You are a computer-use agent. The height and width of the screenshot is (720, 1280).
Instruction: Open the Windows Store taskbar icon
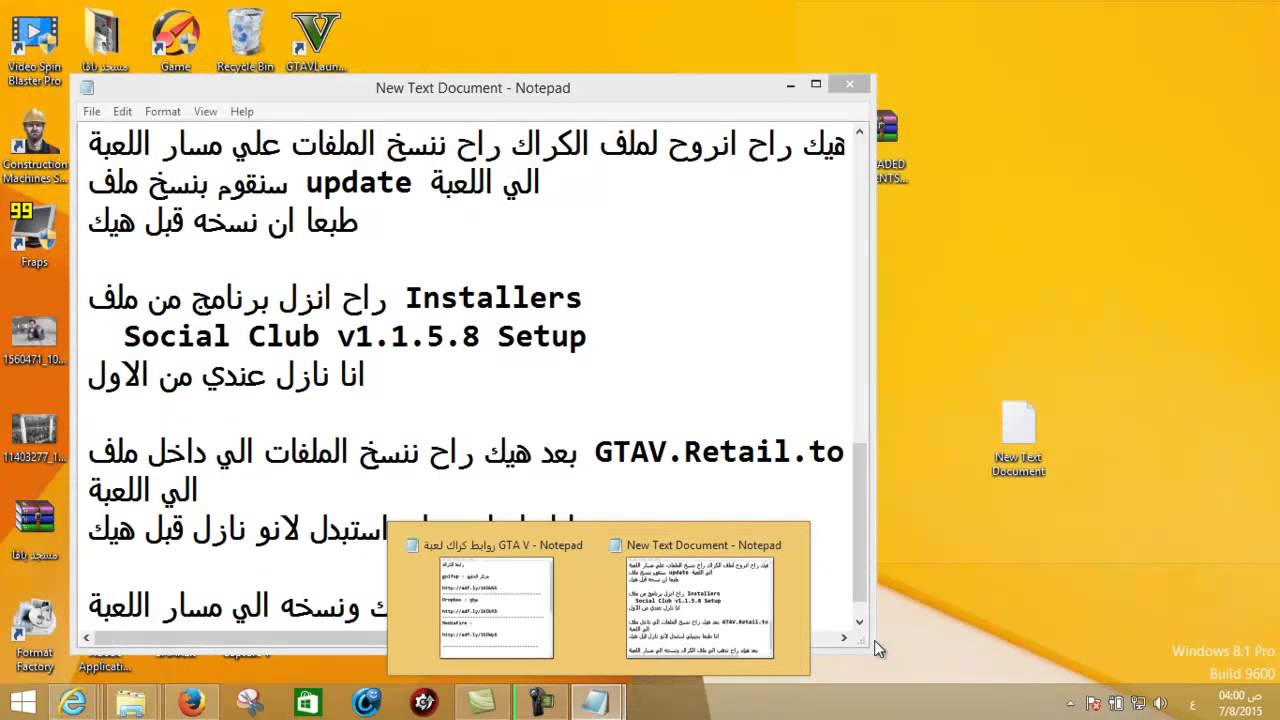click(307, 702)
